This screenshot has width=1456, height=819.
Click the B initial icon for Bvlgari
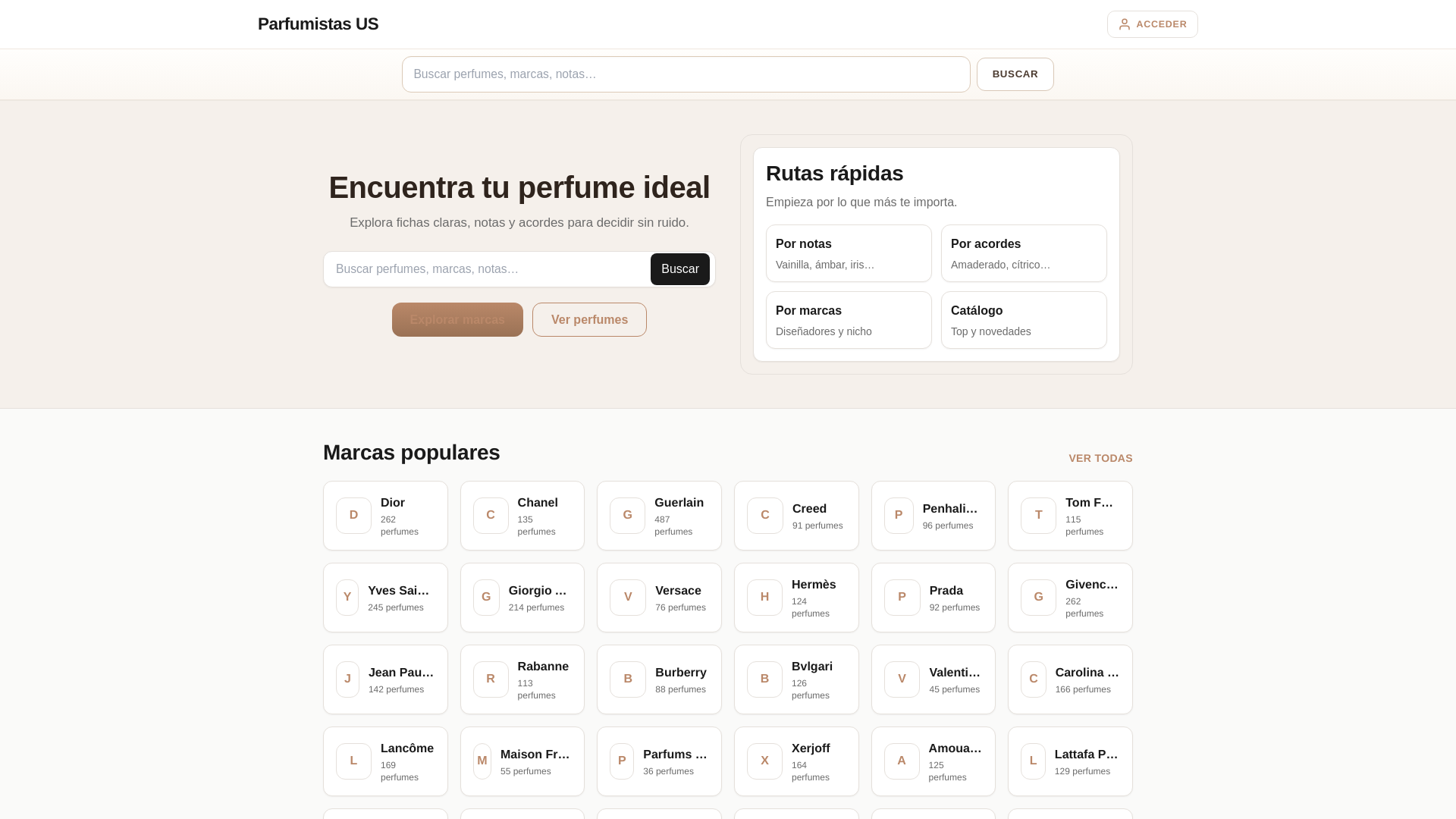pyautogui.click(x=764, y=679)
